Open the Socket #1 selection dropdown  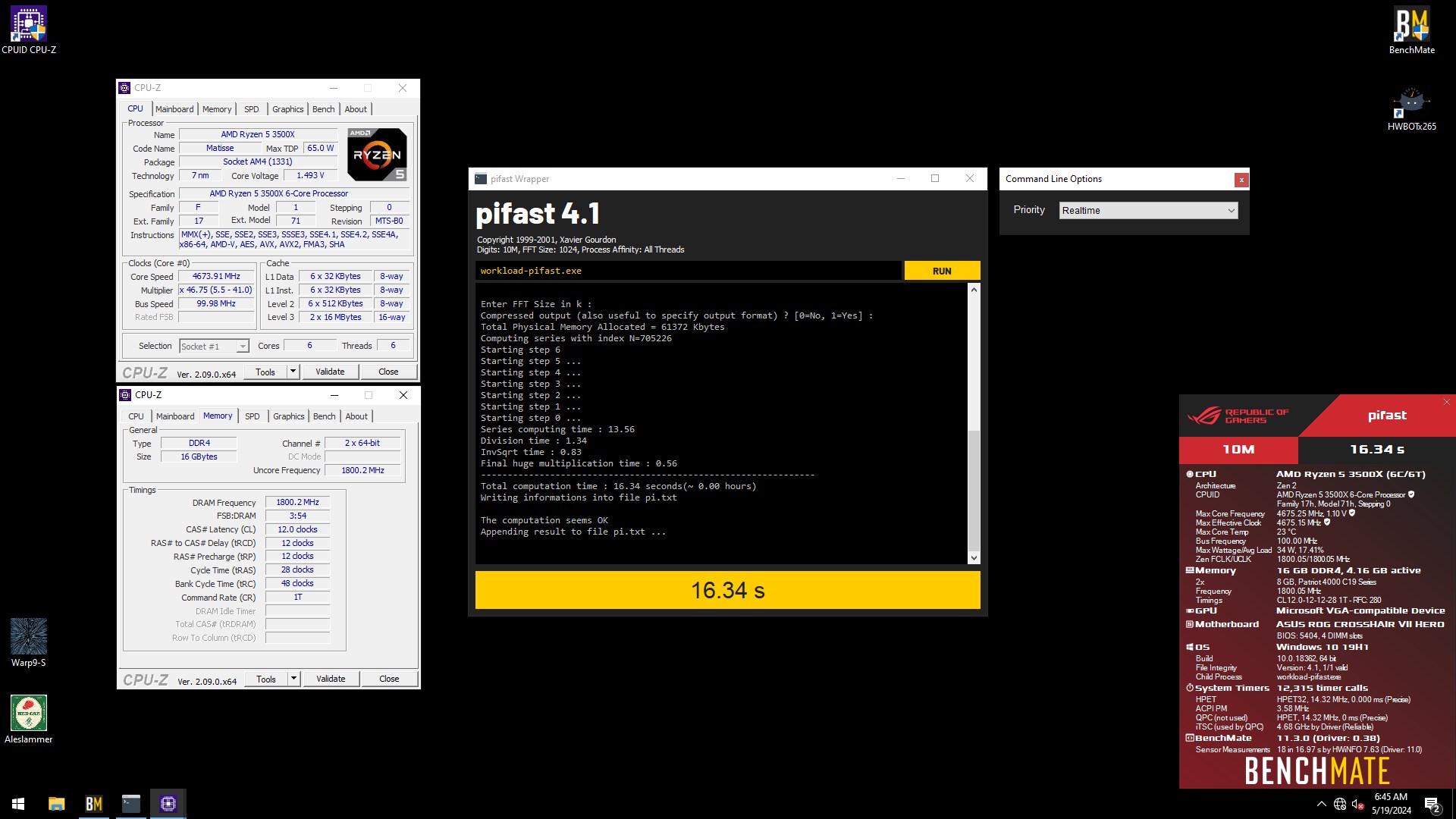214,347
